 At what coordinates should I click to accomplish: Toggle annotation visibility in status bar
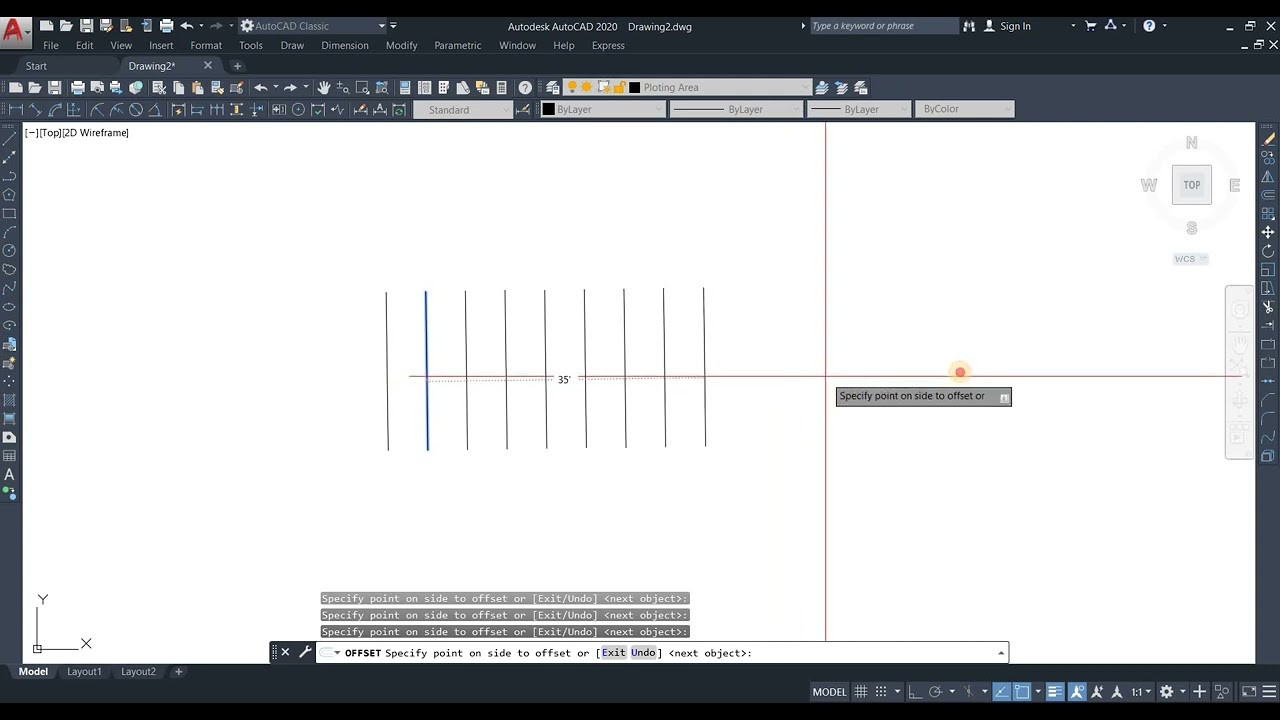1077,691
